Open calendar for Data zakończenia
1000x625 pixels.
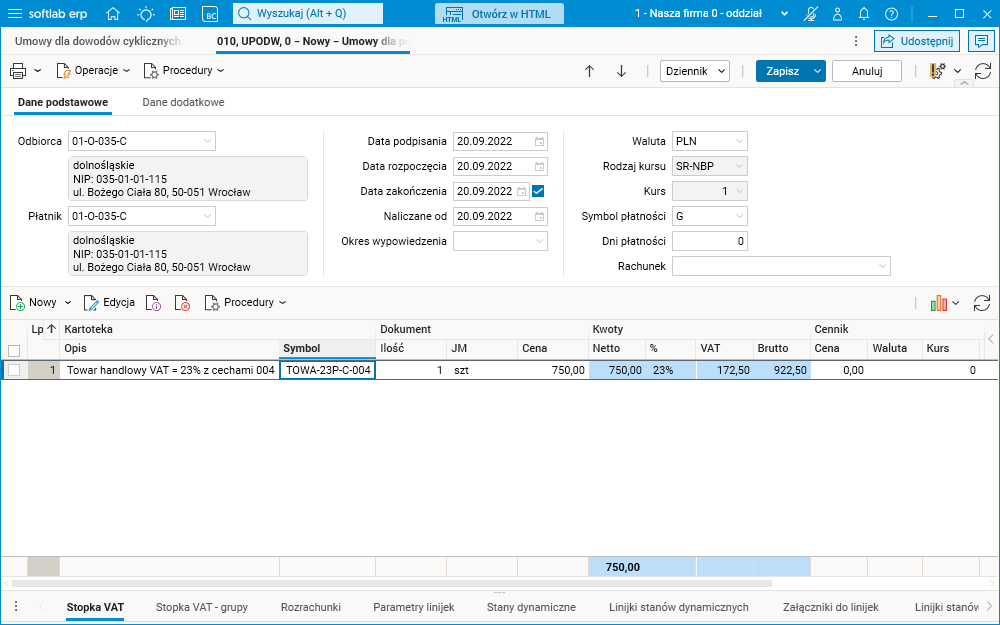(x=522, y=191)
